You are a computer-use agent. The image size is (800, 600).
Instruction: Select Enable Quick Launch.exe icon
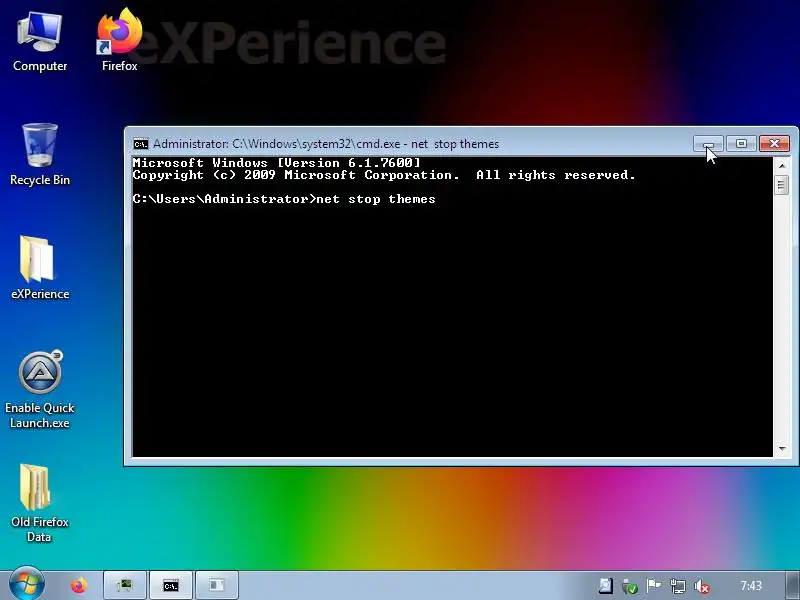click(x=40, y=390)
